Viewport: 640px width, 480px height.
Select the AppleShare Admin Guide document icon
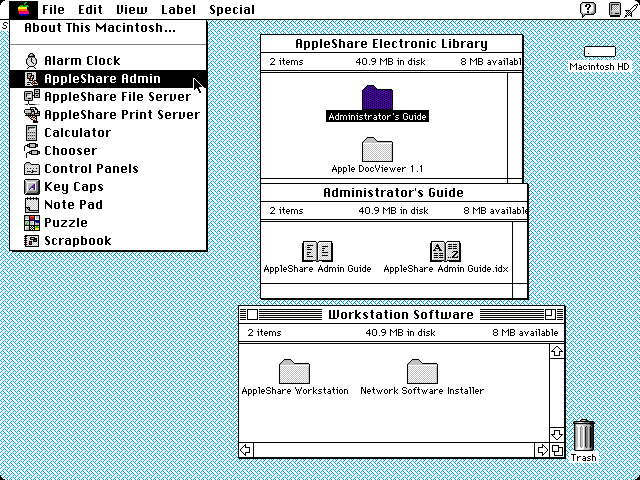[317, 251]
